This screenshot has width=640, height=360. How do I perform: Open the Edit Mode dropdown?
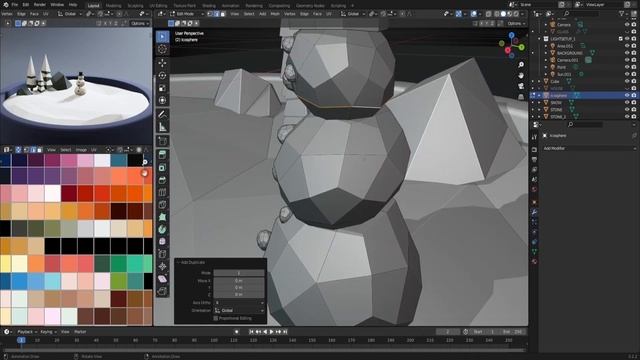point(187,14)
